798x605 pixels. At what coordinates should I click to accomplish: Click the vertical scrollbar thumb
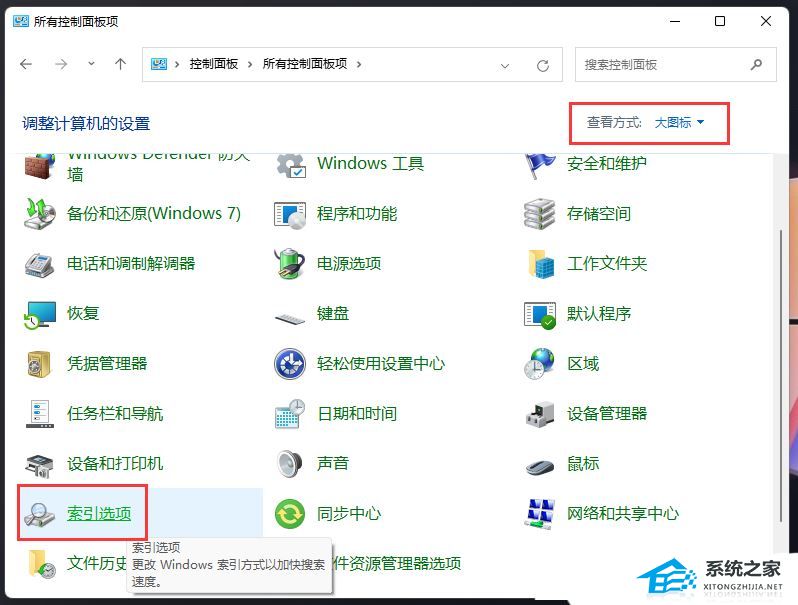(781, 376)
